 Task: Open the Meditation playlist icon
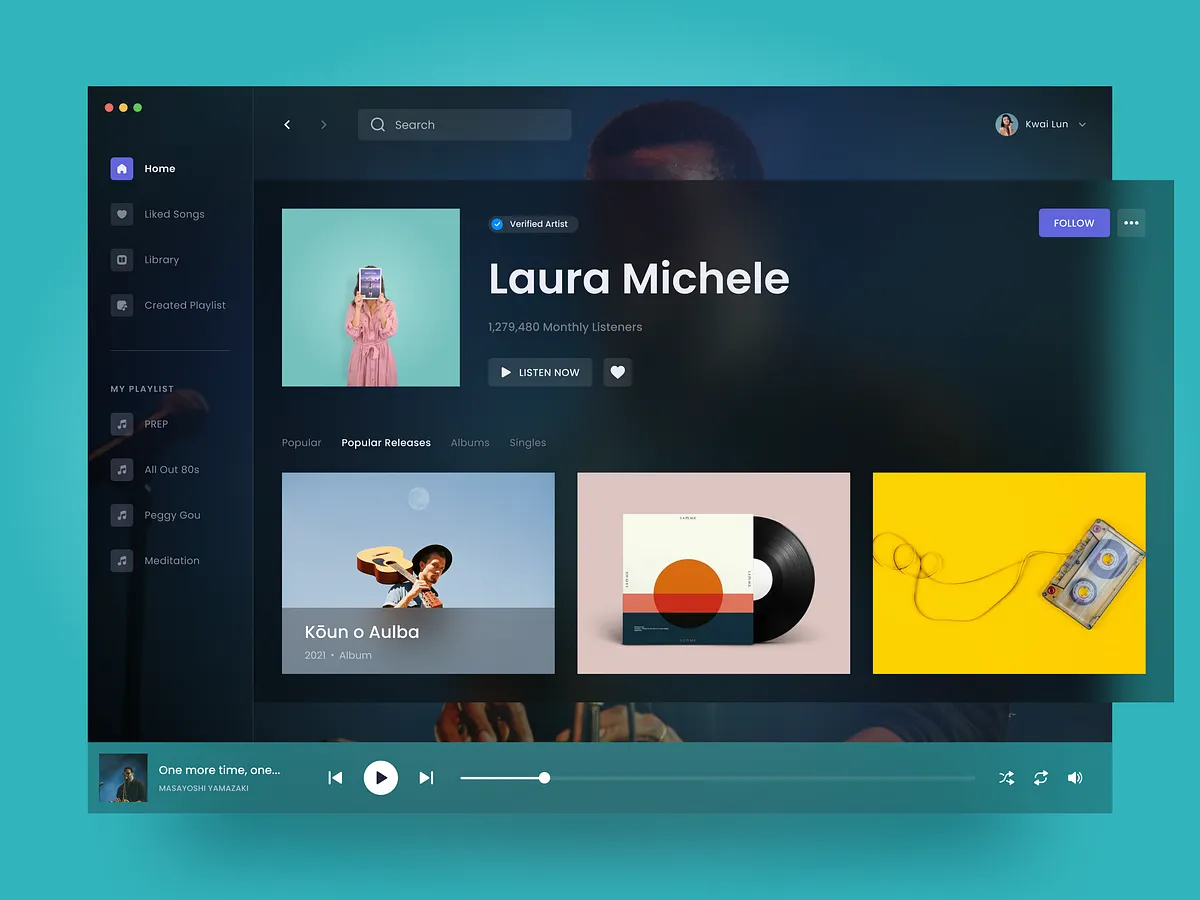(x=122, y=561)
